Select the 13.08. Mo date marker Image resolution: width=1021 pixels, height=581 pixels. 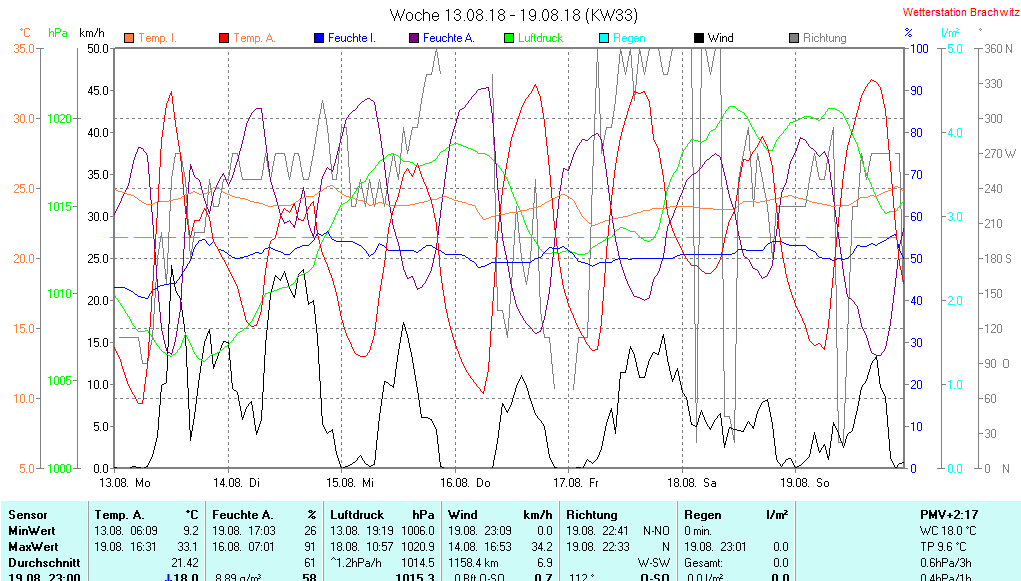(125, 482)
